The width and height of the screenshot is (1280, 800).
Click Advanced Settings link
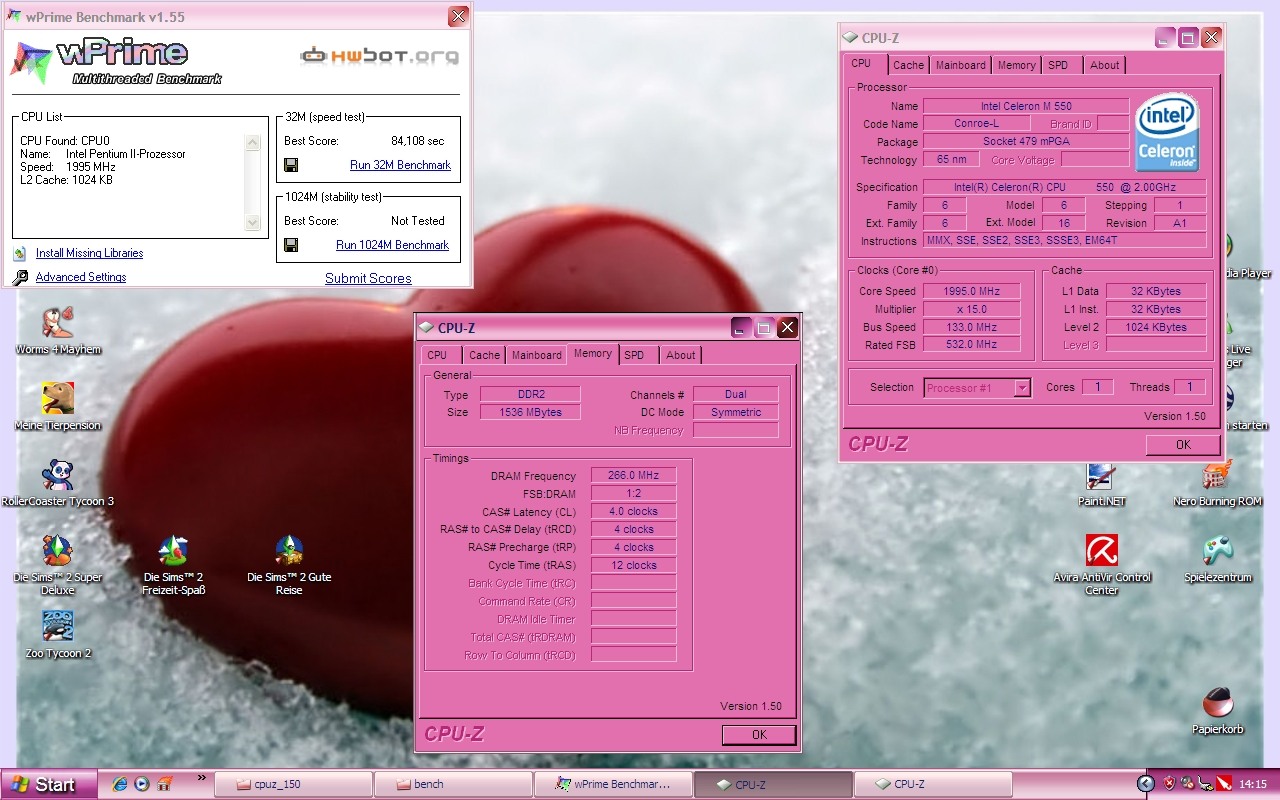click(81, 277)
